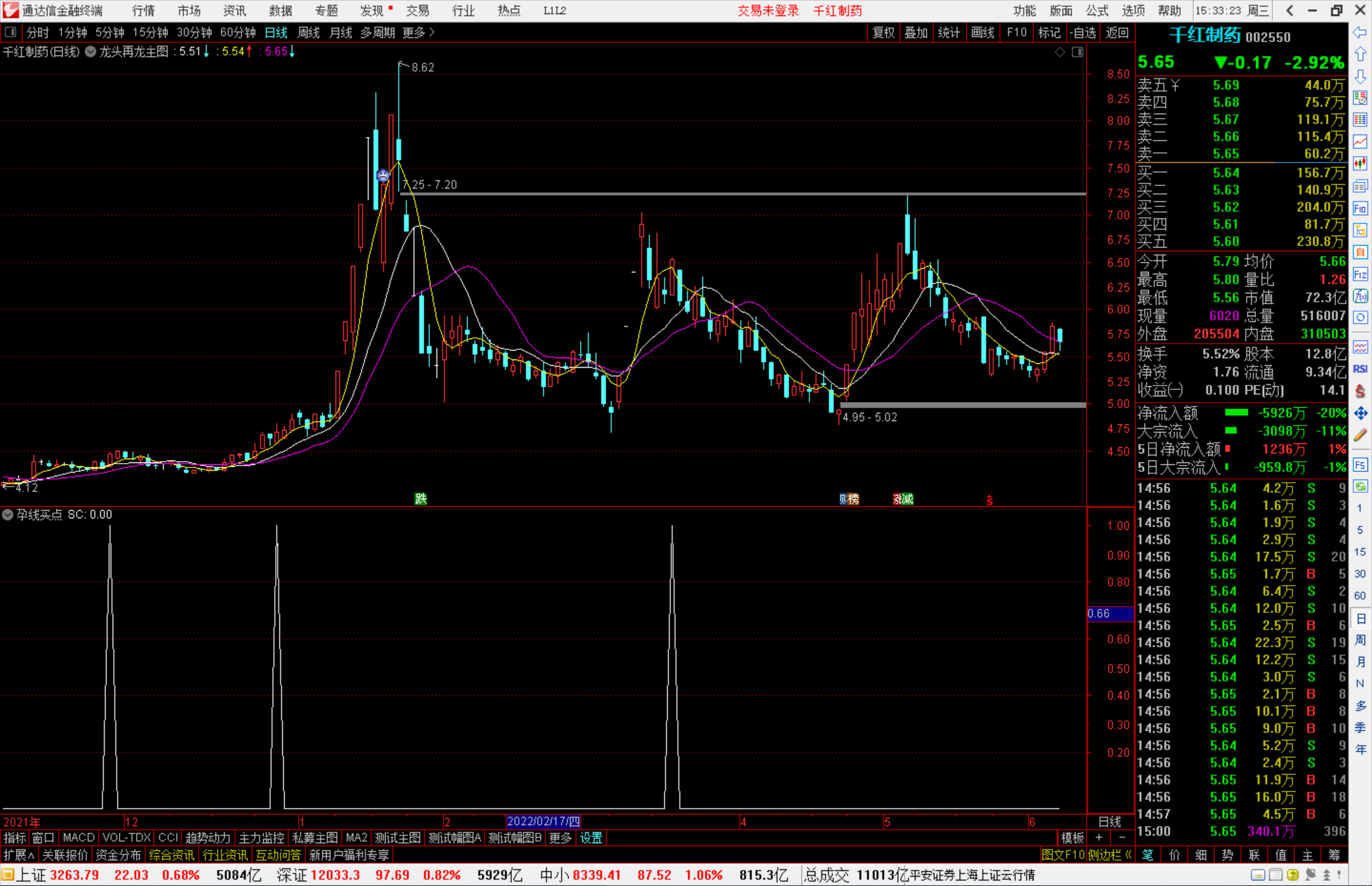
Task: Select the 季 quarterly period in sidebar
Action: [x=1360, y=728]
